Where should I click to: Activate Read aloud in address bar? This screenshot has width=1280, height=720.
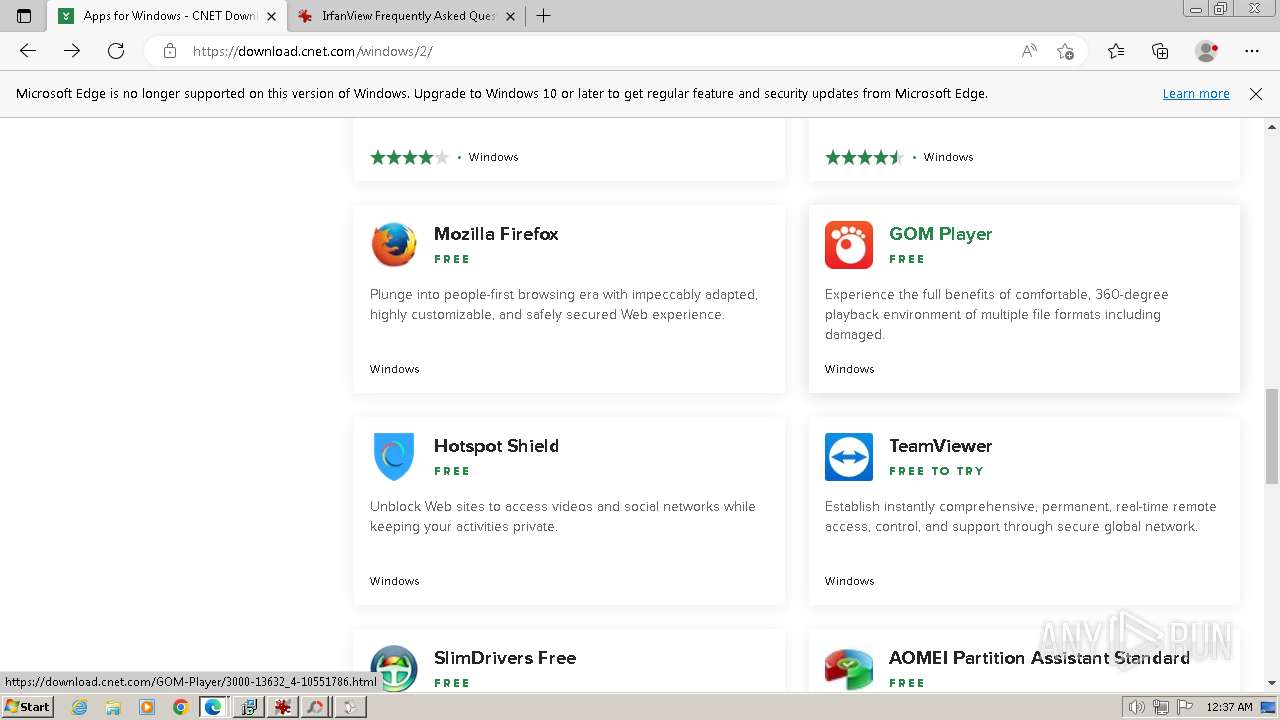click(1029, 51)
